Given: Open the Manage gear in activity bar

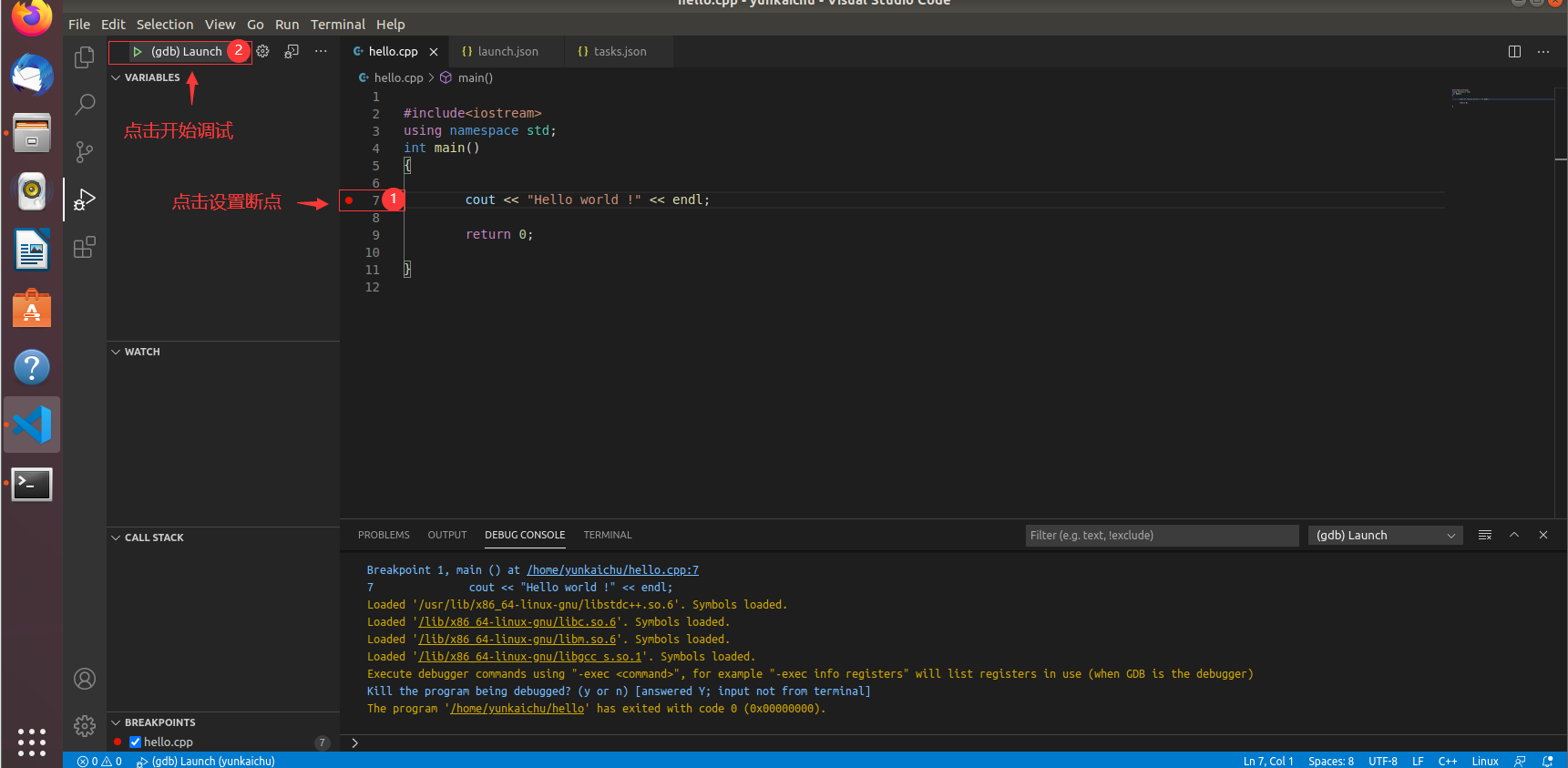Looking at the screenshot, I should coord(85,726).
